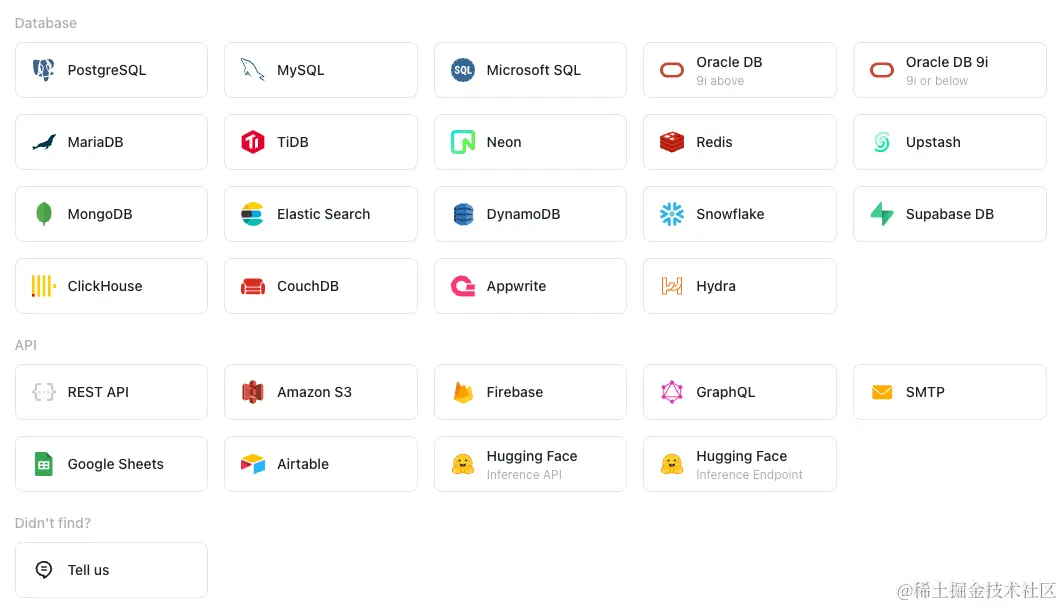1063x607 pixels.
Task: Click the PostgreSQL elephant icon
Action: tap(43, 70)
